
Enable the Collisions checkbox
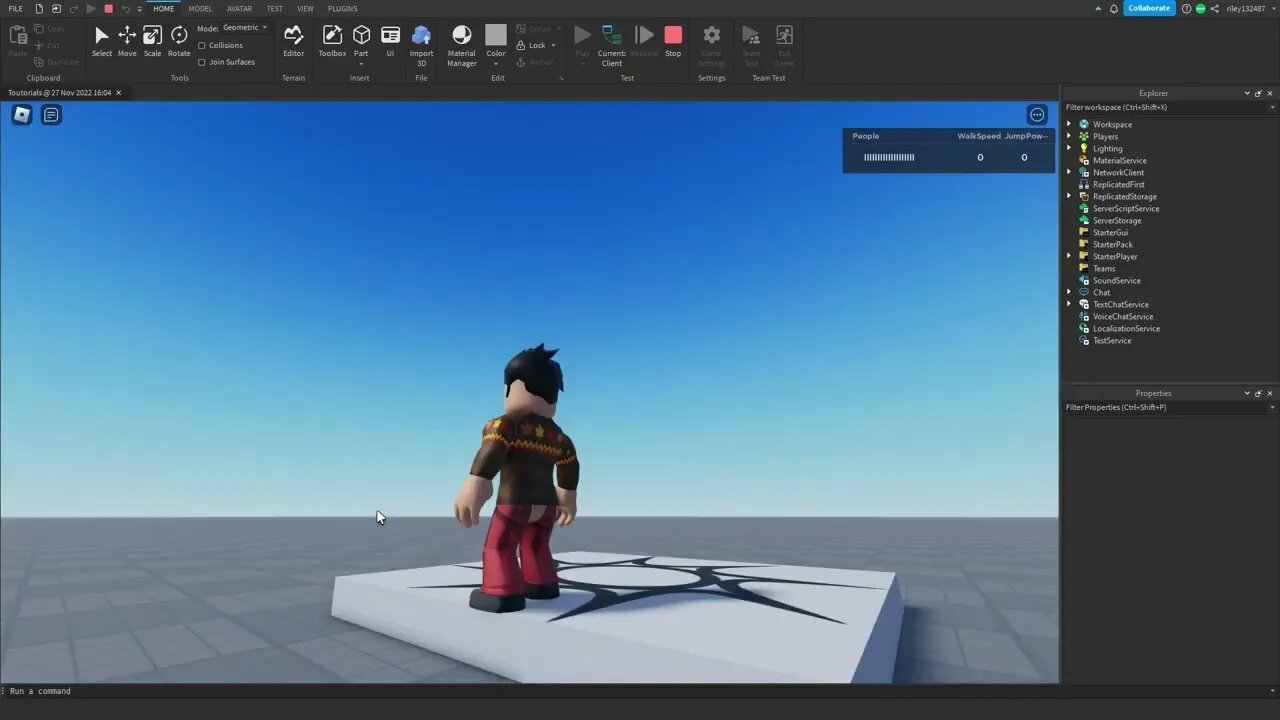pos(202,45)
